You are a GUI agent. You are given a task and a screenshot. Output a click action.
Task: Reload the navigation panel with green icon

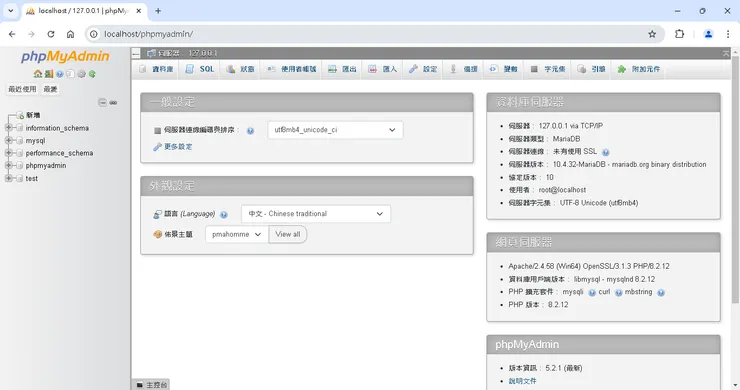point(92,74)
